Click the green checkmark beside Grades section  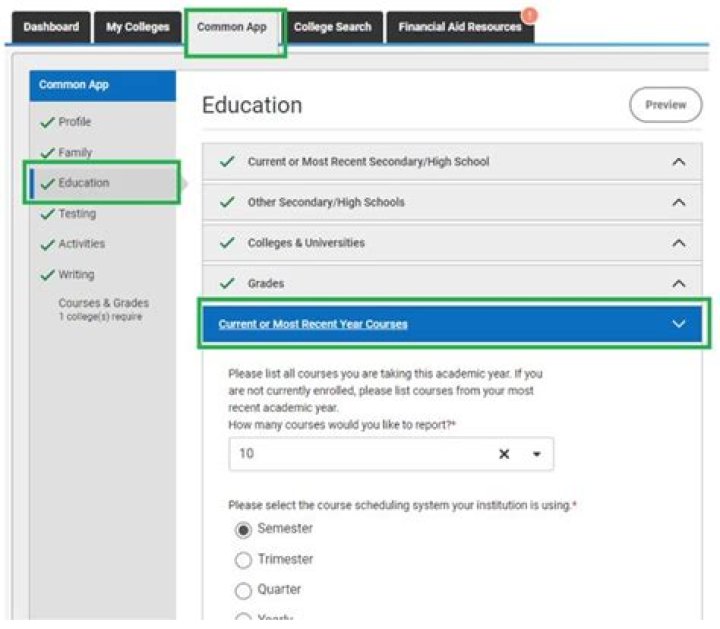(x=227, y=283)
